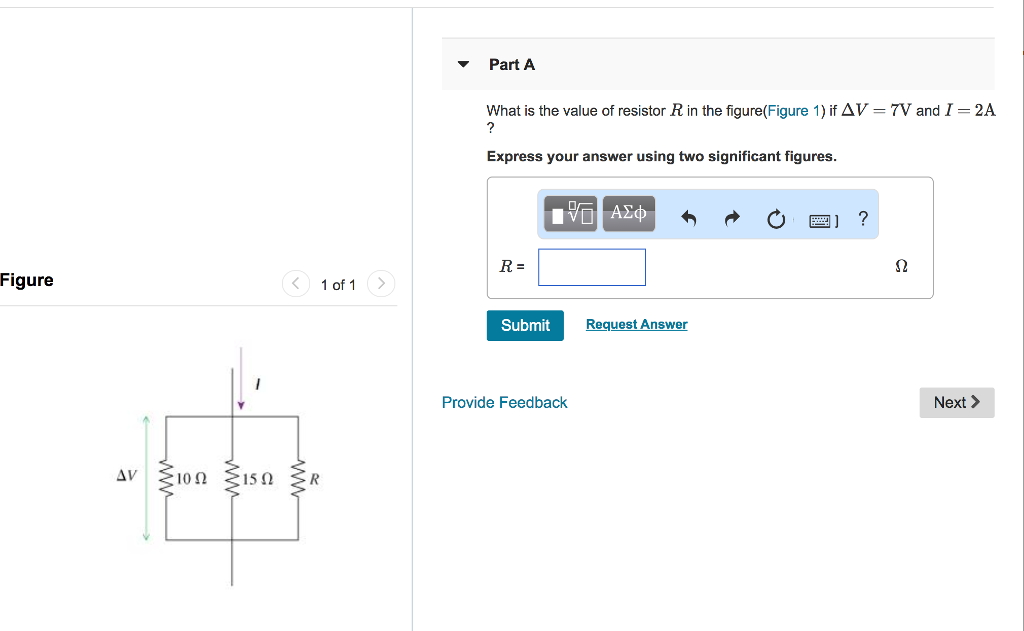Click the R answer input field

(592, 267)
